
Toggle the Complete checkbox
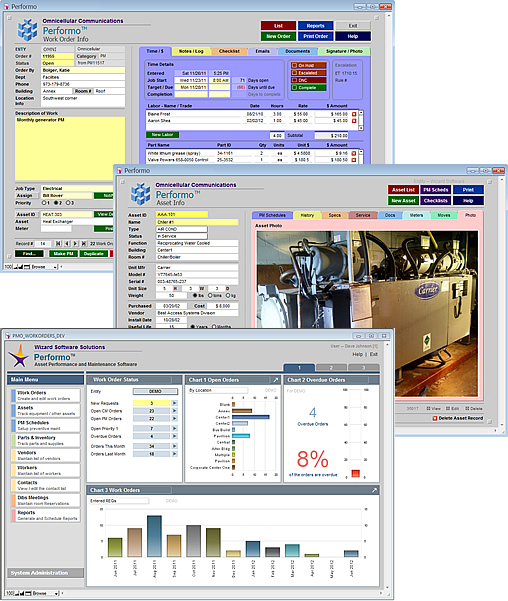294,88
